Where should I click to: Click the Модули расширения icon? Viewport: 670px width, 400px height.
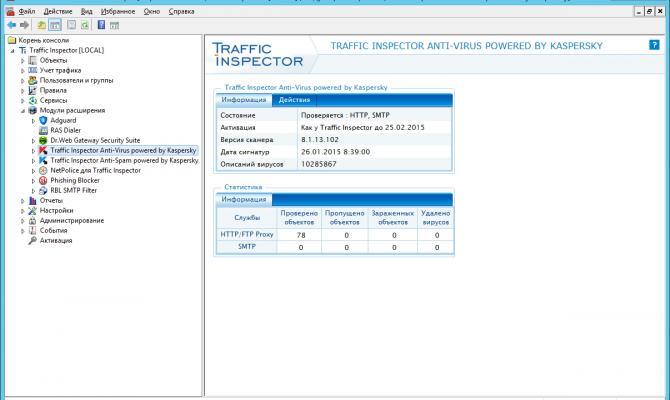(32, 110)
